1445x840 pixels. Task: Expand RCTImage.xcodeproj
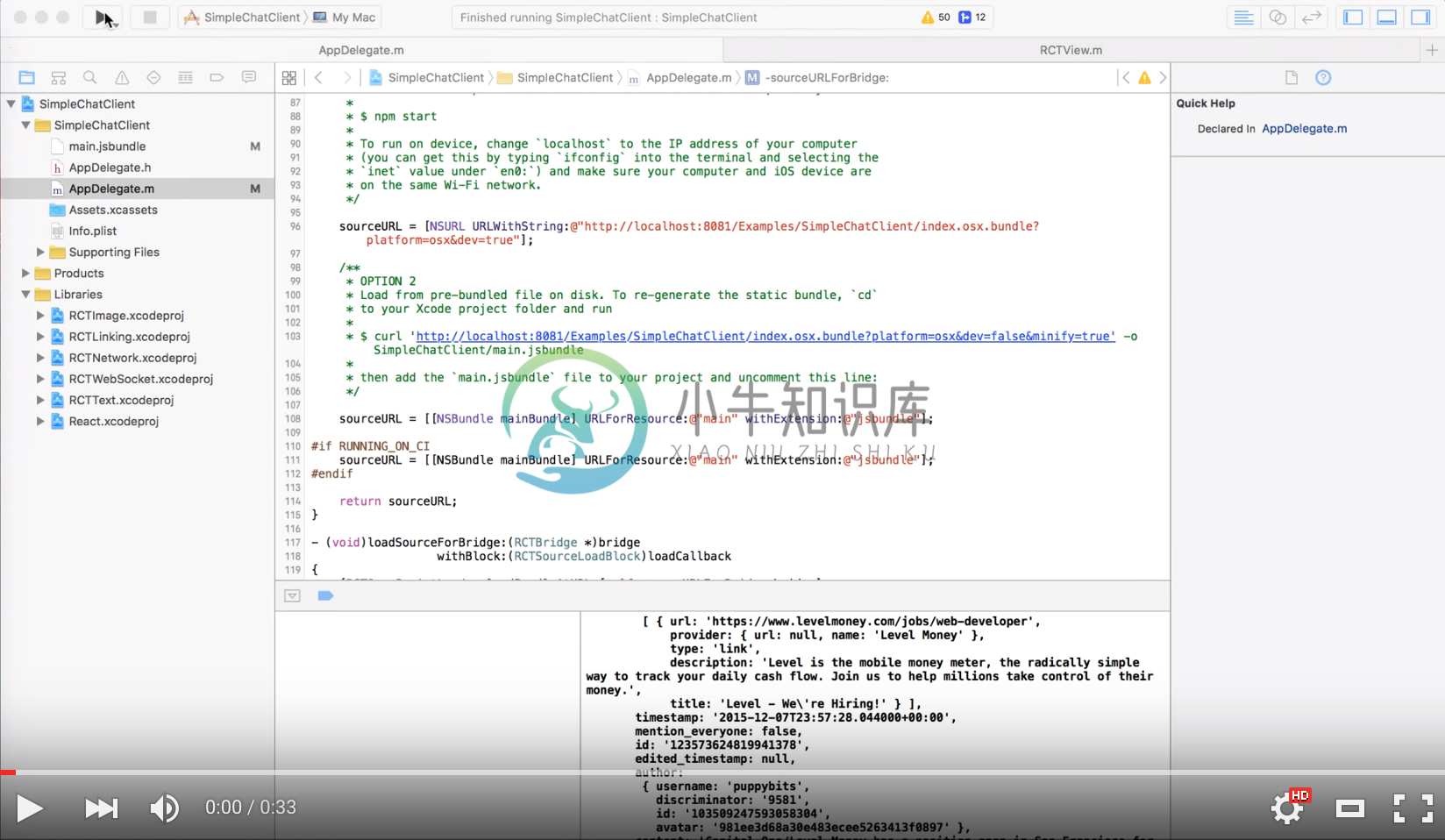tap(40, 316)
